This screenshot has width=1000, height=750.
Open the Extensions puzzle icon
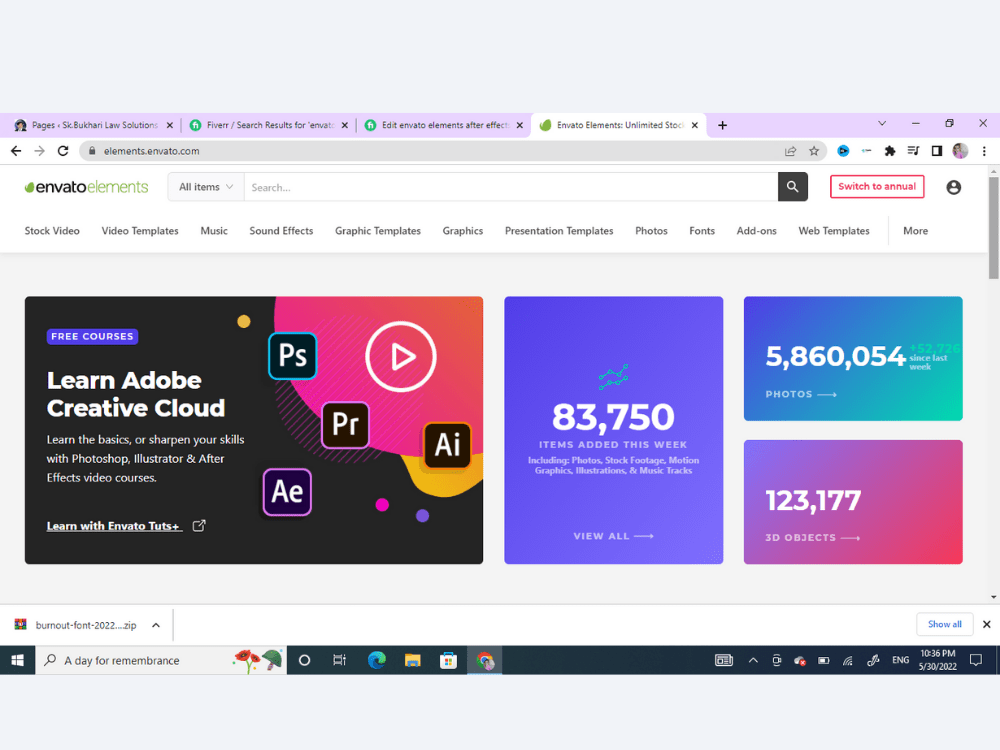point(890,151)
